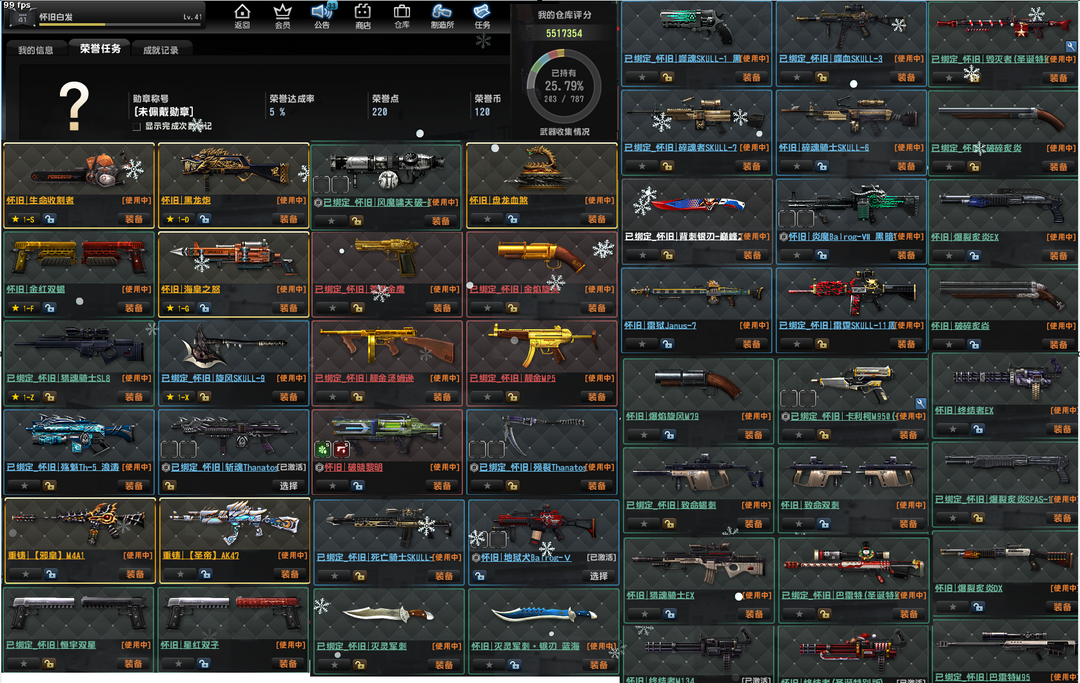The width and height of the screenshot is (1080, 683).
Task: Click the player level 41 rank badge
Action: 23,17
